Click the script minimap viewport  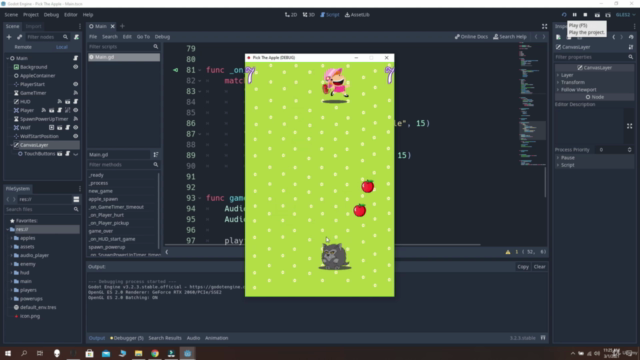click(532, 131)
